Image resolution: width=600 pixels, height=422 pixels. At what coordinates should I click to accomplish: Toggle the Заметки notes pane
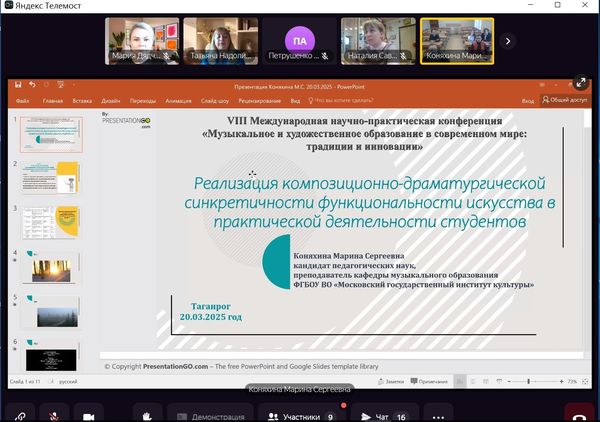(390, 381)
